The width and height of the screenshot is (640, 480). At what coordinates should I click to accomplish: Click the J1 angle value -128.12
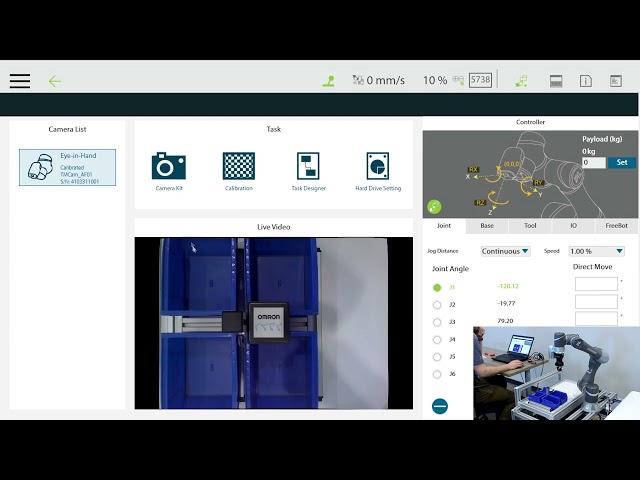(x=508, y=286)
